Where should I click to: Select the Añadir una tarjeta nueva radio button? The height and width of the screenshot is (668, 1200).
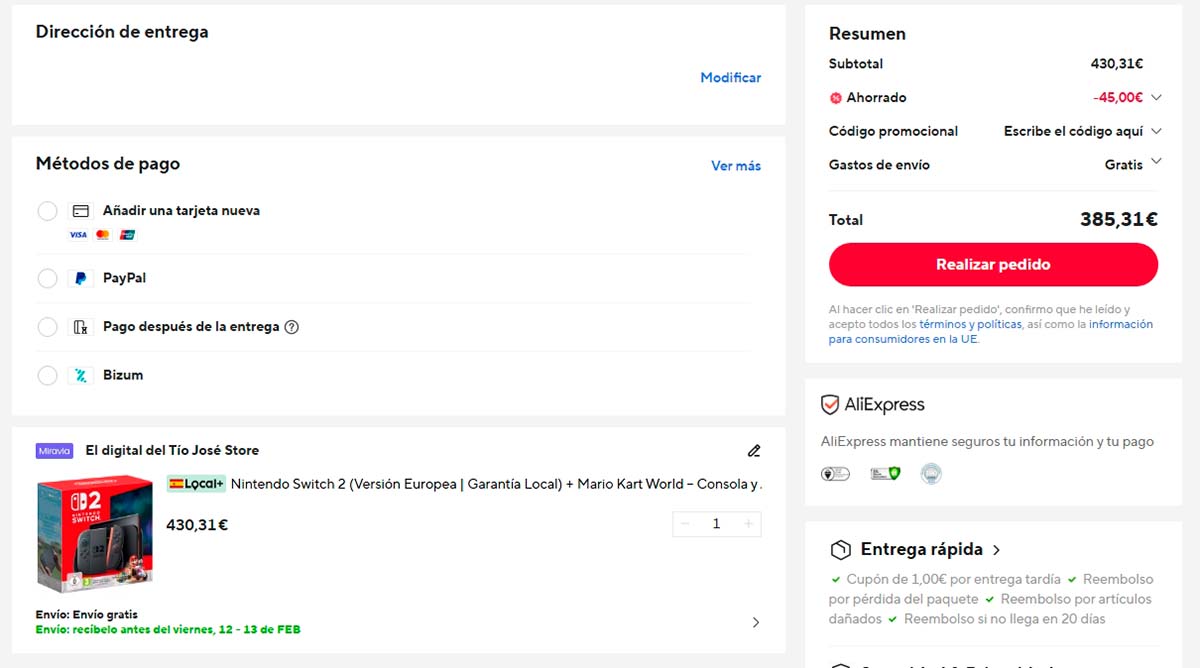click(x=47, y=211)
